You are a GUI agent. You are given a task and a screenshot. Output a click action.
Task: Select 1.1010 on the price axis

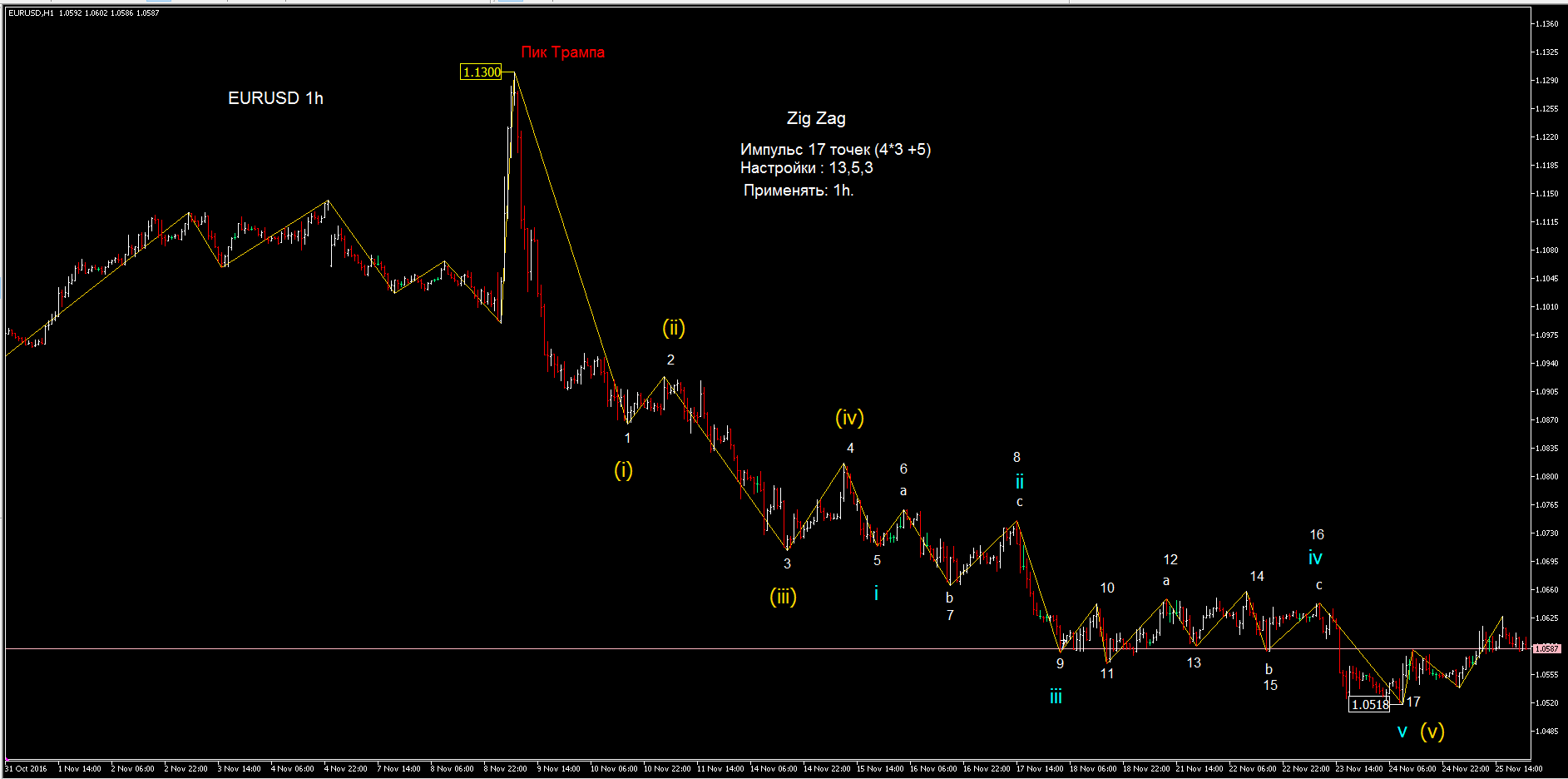tap(1546, 306)
